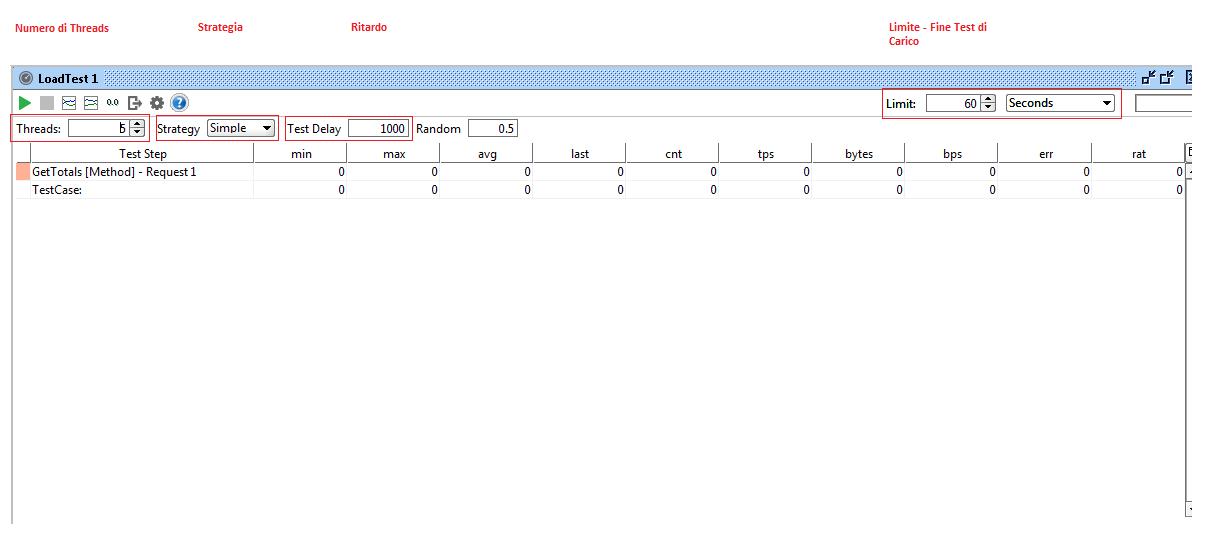Open the statistics history graph icon
This screenshot has height=533, width=1207.
(91, 103)
